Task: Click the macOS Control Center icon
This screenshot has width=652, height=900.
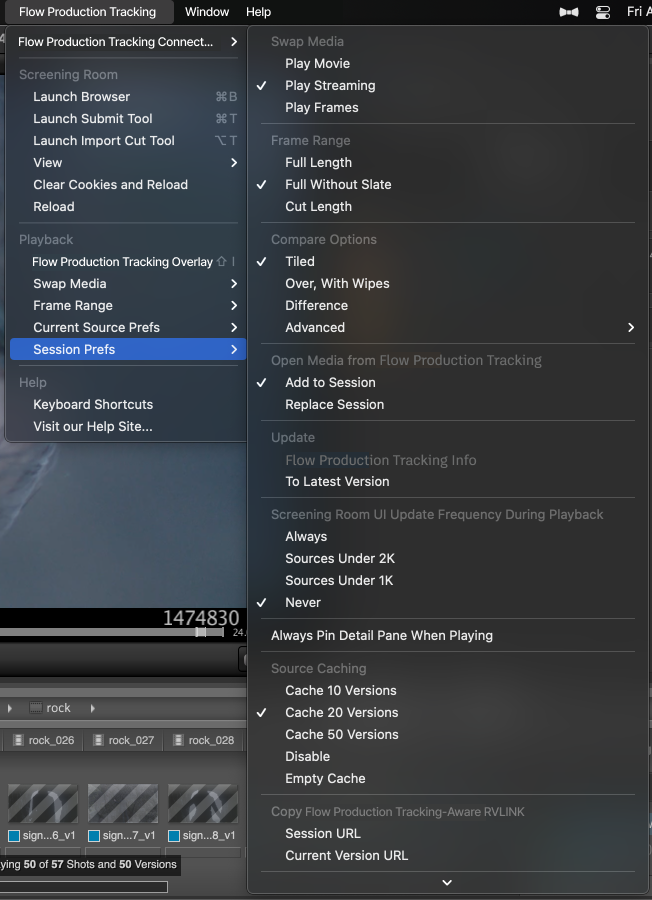Action: point(603,12)
